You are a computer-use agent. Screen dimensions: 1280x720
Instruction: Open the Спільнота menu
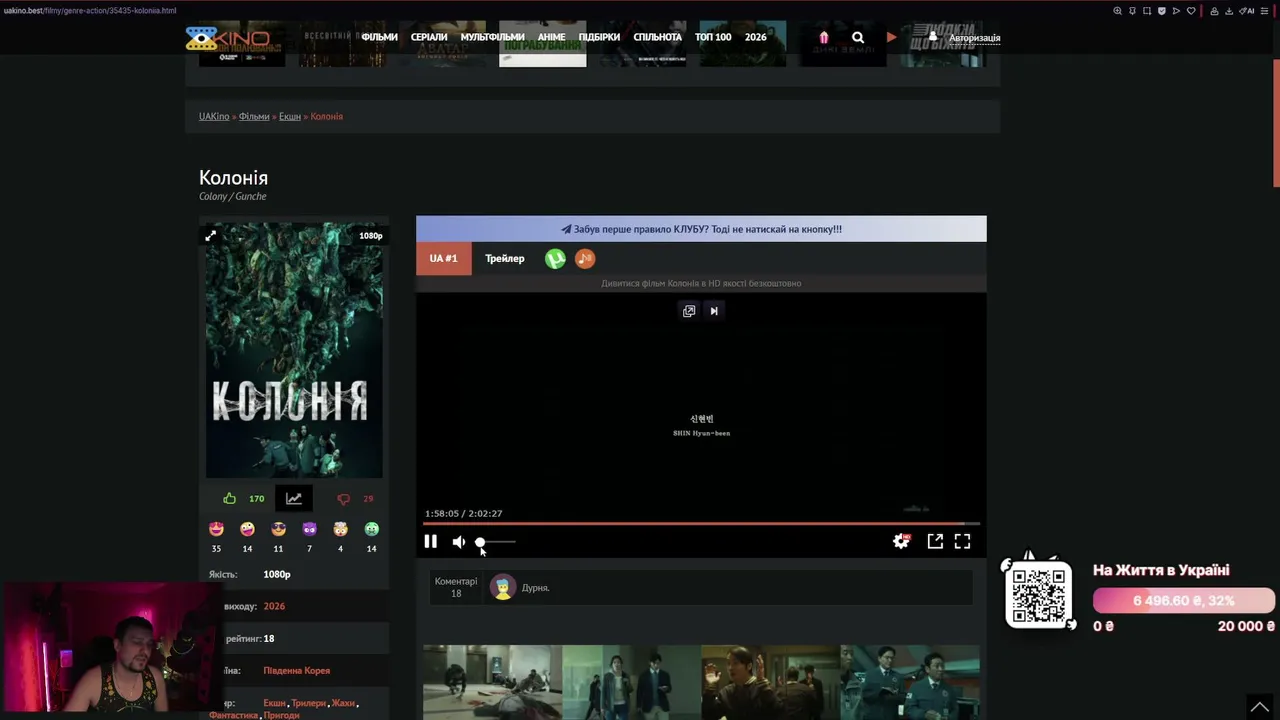click(657, 37)
